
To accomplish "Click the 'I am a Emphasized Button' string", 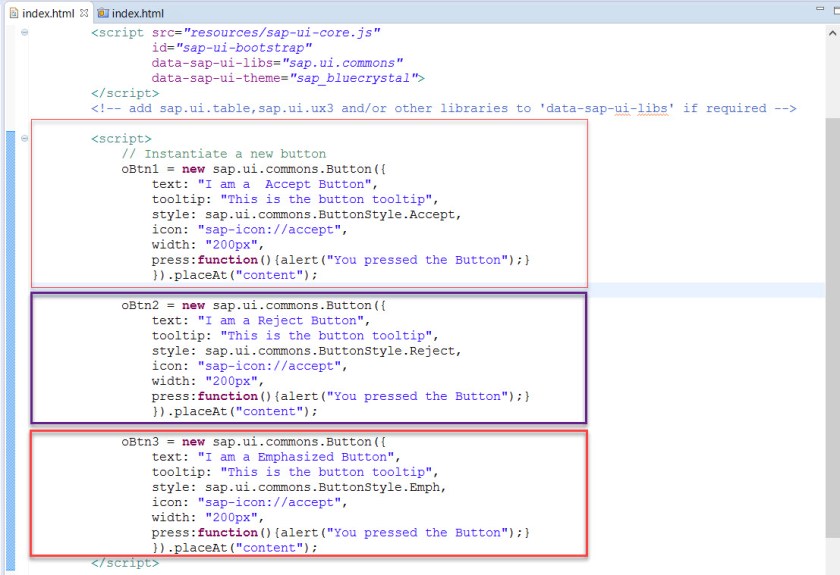I will coord(296,457).
